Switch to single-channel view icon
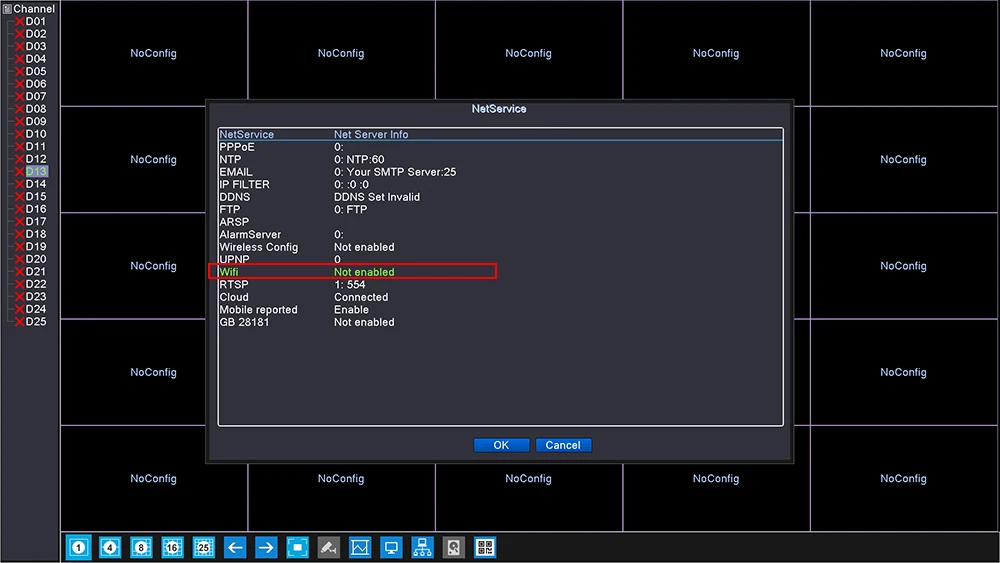This screenshot has width=1000, height=563. (x=78, y=547)
